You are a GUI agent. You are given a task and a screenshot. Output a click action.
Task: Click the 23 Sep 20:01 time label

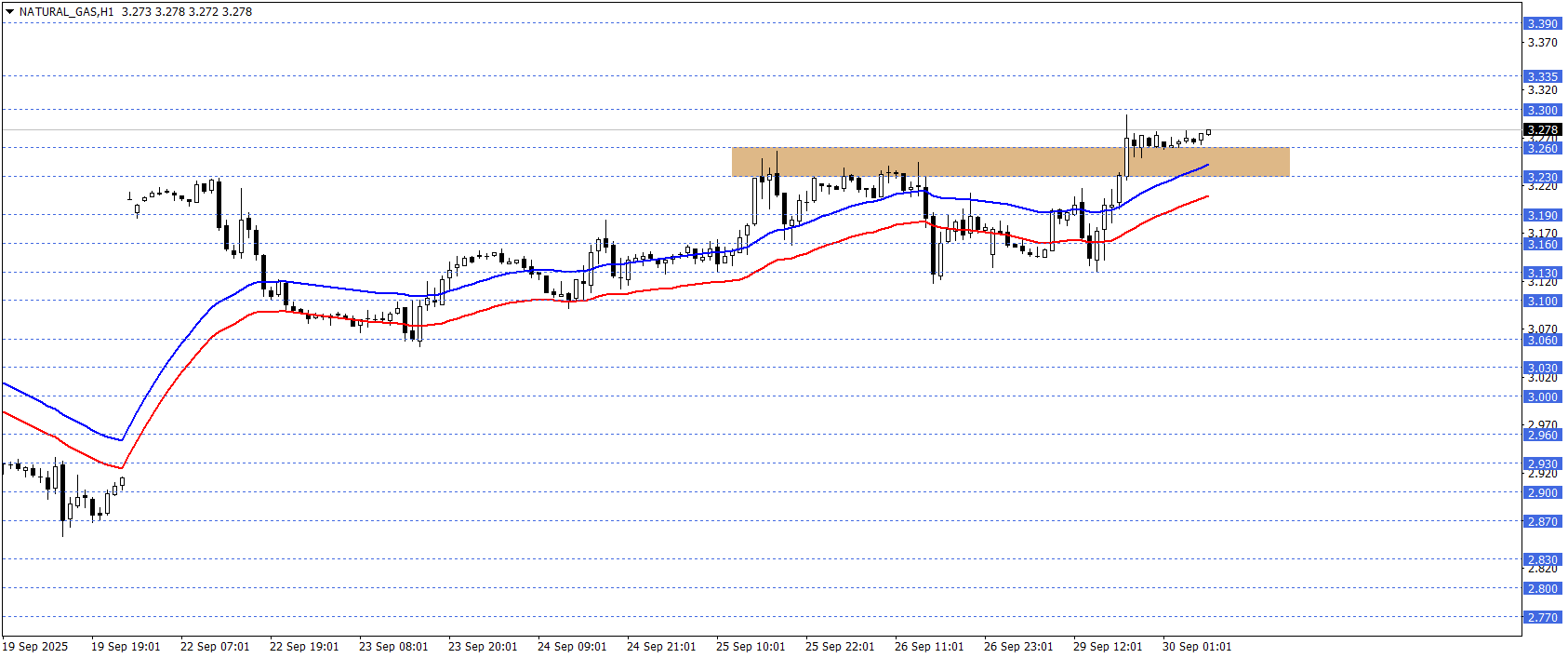coord(483,647)
